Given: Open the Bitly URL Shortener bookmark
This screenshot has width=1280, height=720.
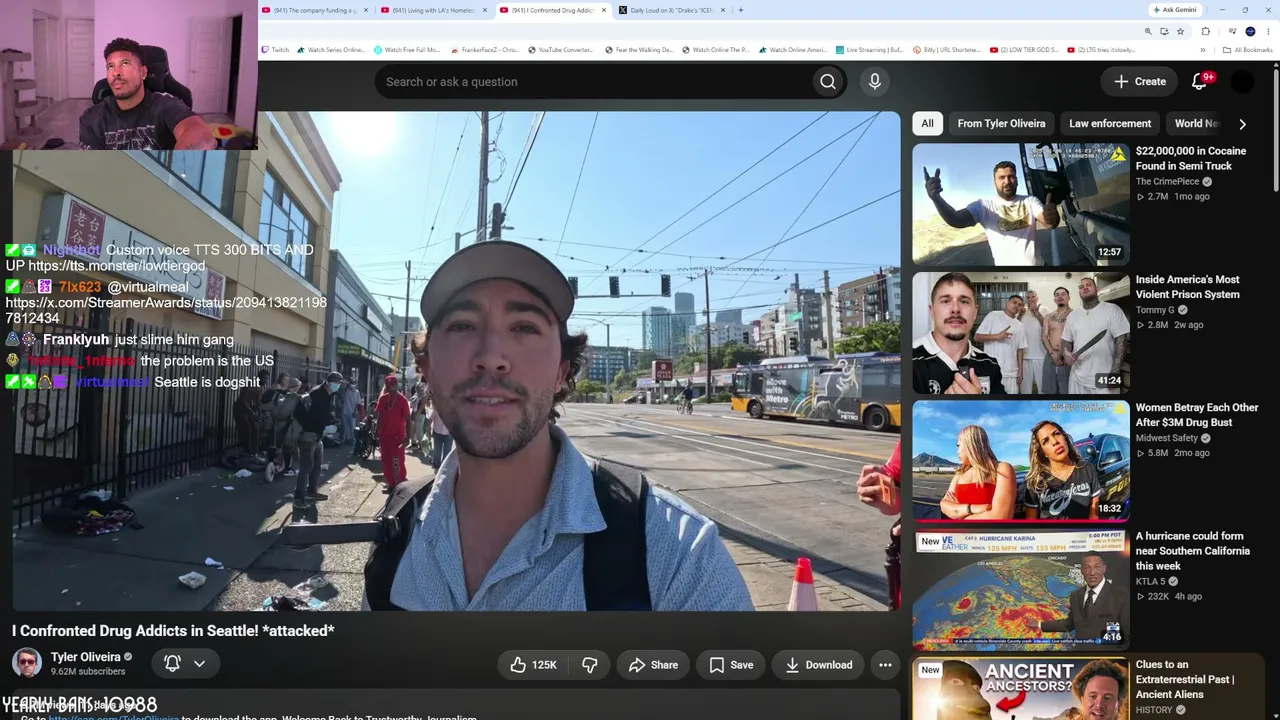Looking at the screenshot, I should (x=947, y=50).
